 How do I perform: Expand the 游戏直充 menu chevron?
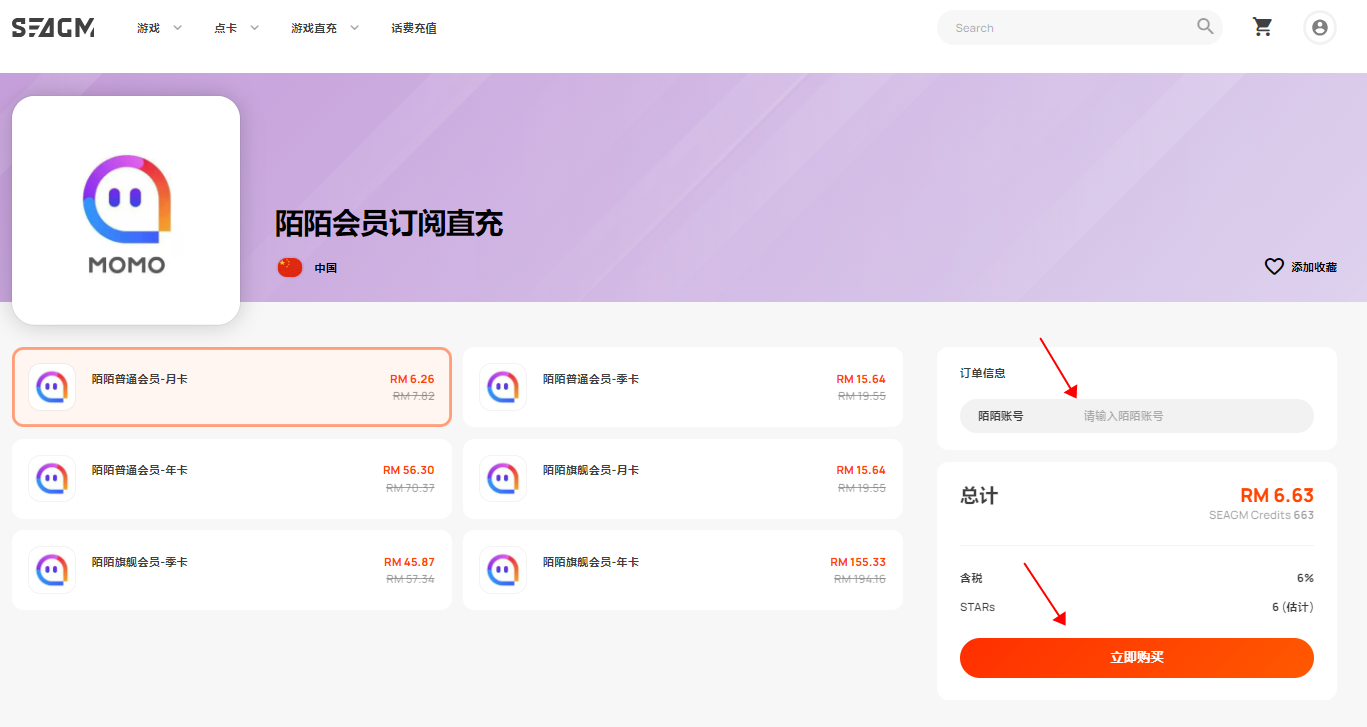(354, 28)
